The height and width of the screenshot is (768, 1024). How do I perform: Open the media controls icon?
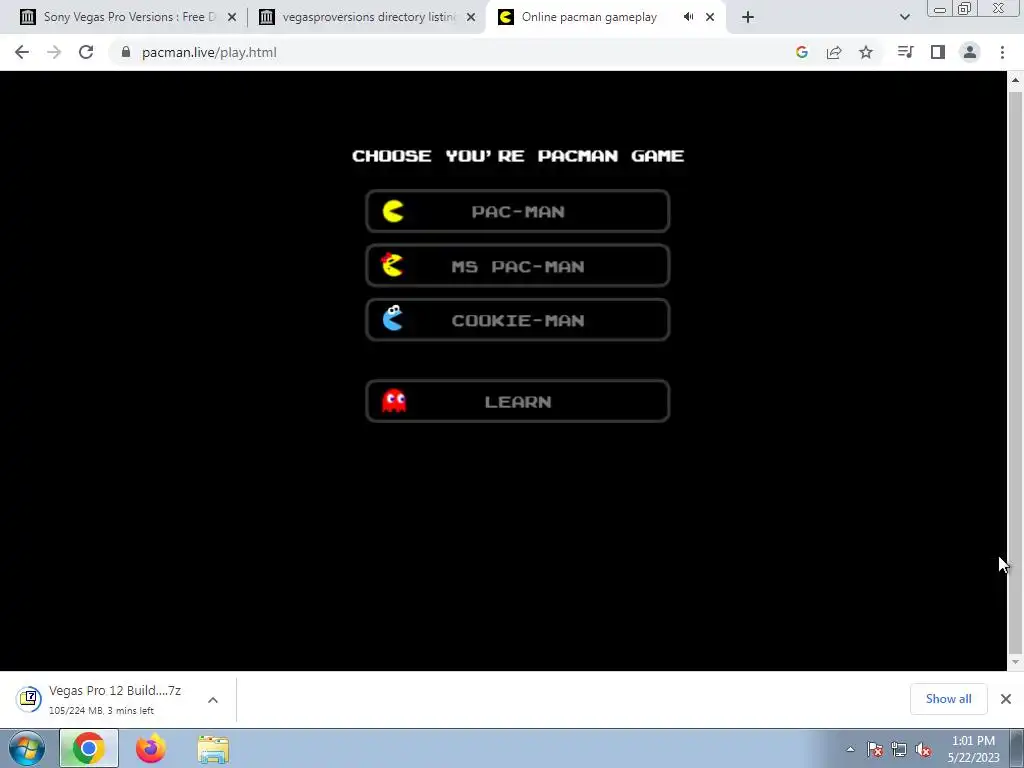click(x=905, y=52)
